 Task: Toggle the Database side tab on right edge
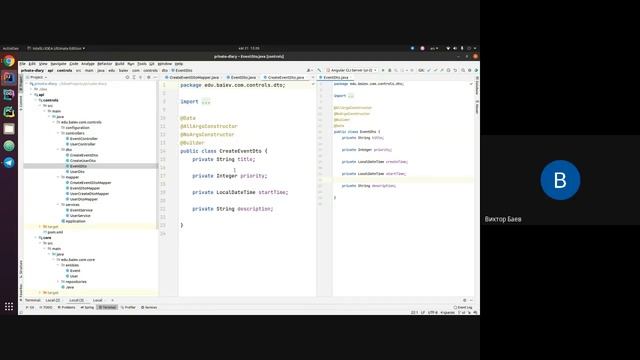[x=477, y=85]
